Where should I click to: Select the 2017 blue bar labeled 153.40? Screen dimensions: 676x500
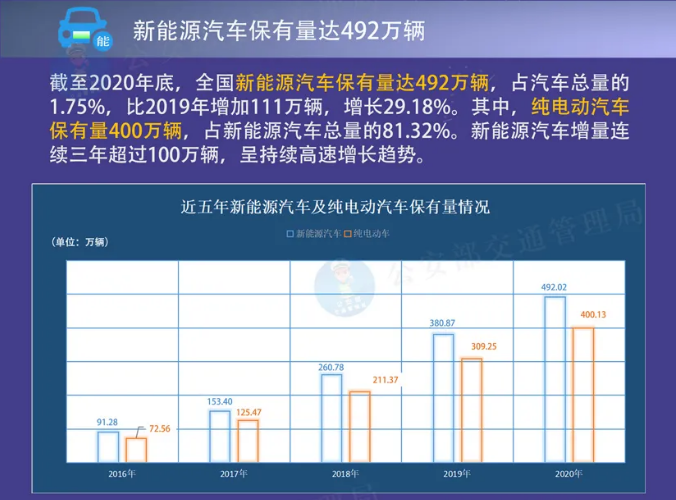219,436
